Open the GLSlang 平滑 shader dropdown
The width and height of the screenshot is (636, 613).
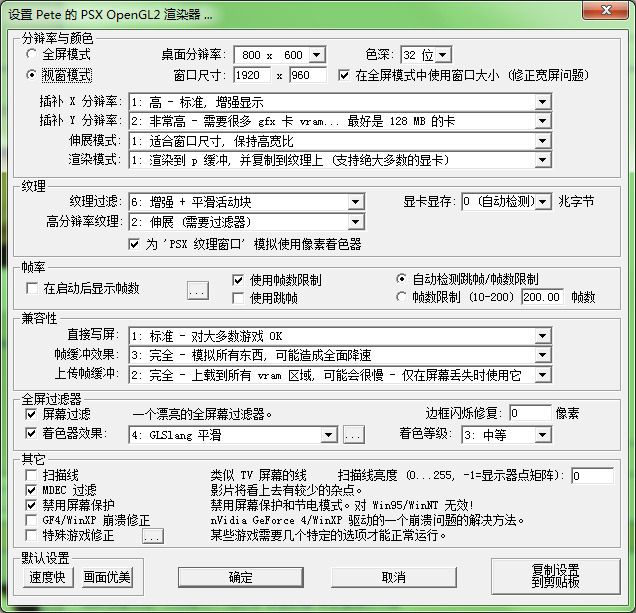(233, 435)
